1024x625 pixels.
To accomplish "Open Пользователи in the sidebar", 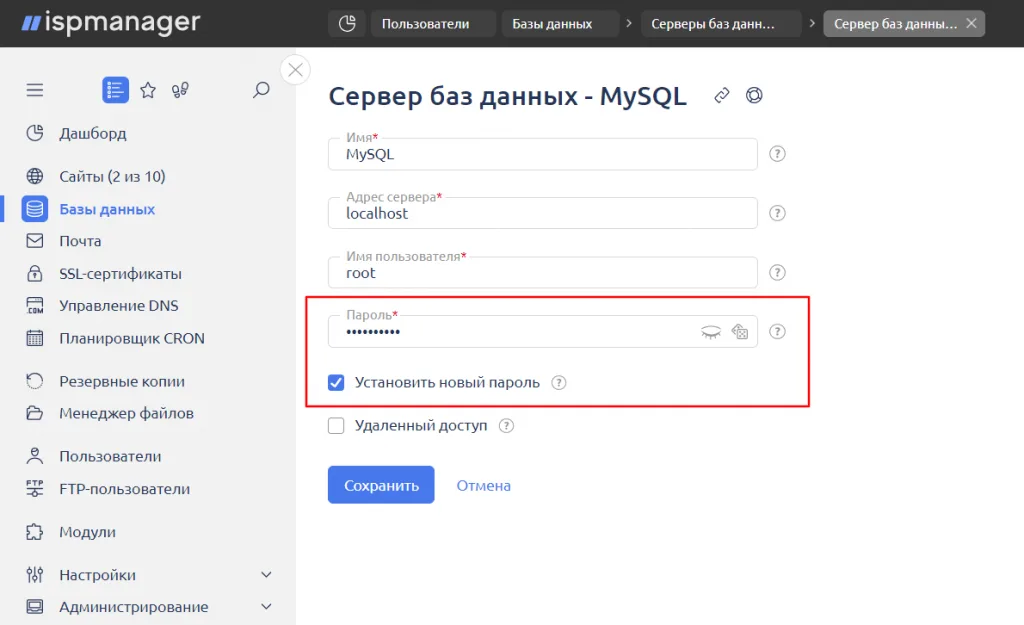I will click(x=110, y=457).
